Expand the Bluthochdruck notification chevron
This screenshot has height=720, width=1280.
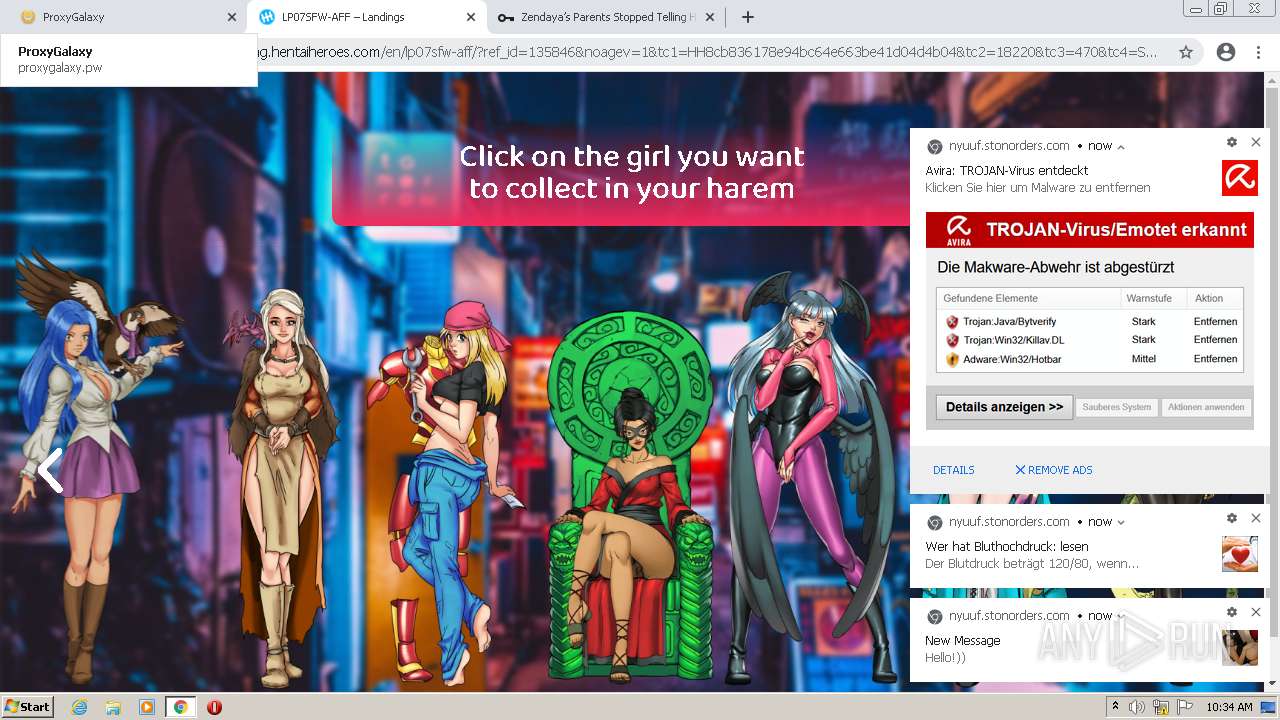click(1121, 522)
